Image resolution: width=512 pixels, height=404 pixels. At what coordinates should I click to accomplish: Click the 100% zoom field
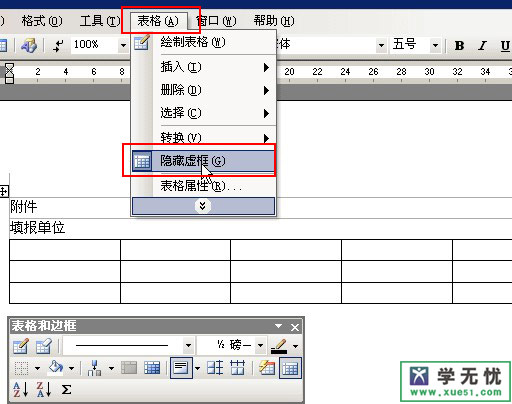click(94, 44)
